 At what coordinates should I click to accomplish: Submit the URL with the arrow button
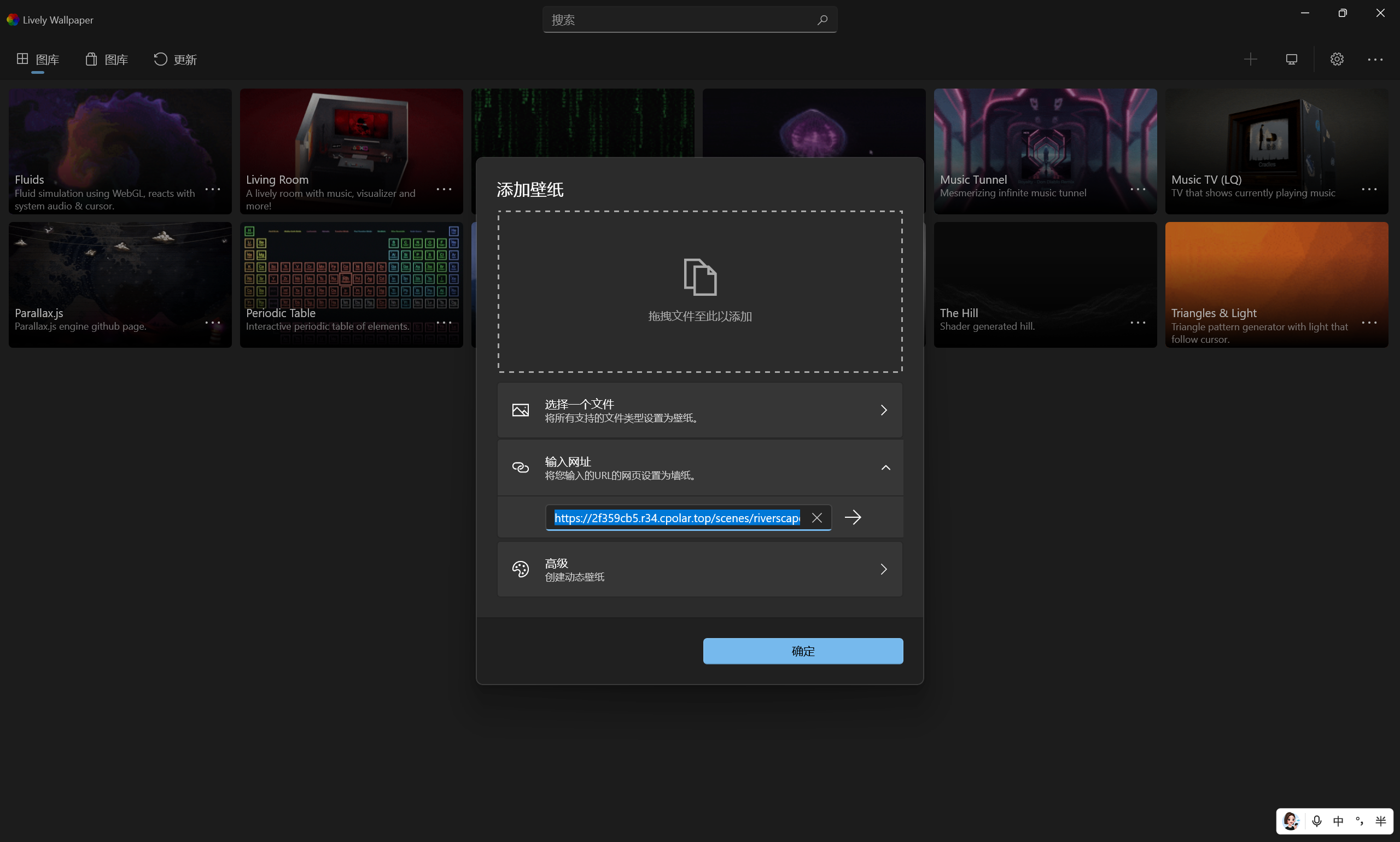pos(853,517)
